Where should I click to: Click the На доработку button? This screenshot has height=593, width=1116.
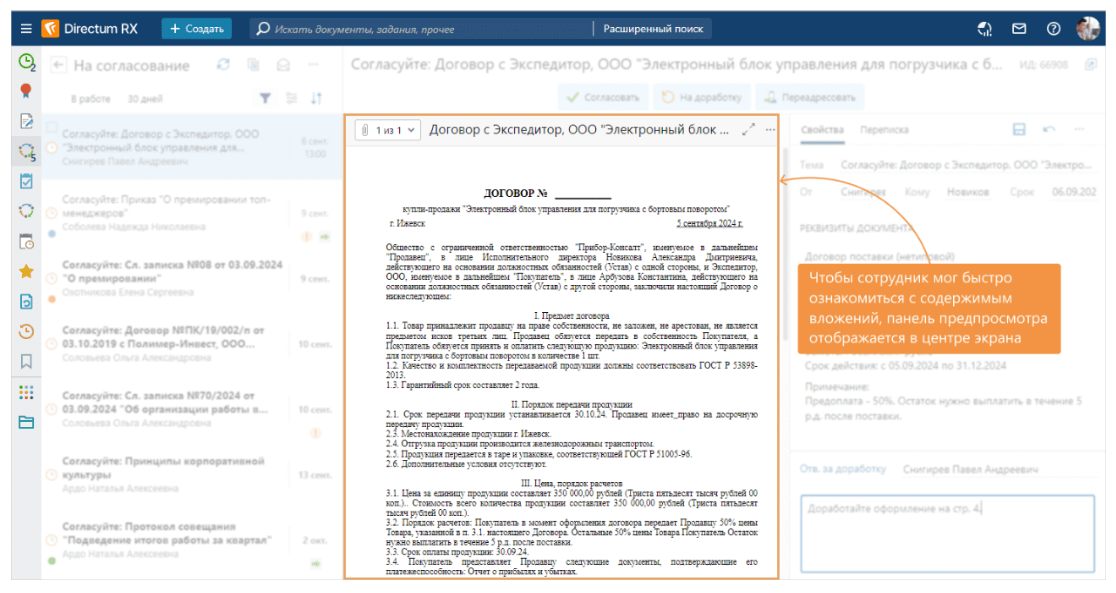click(702, 98)
